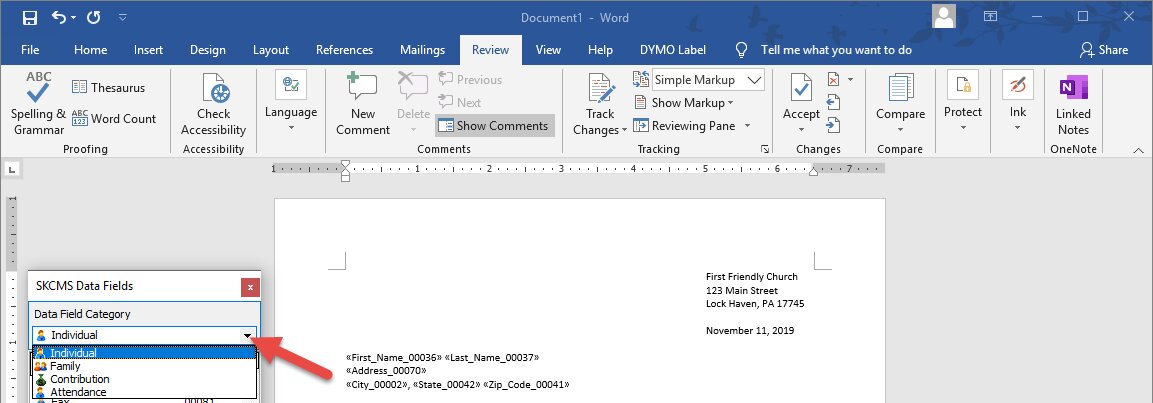Switch to the View tab
Image resolution: width=1153 pixels, height=403 pixels.
[x=548, y=50]
